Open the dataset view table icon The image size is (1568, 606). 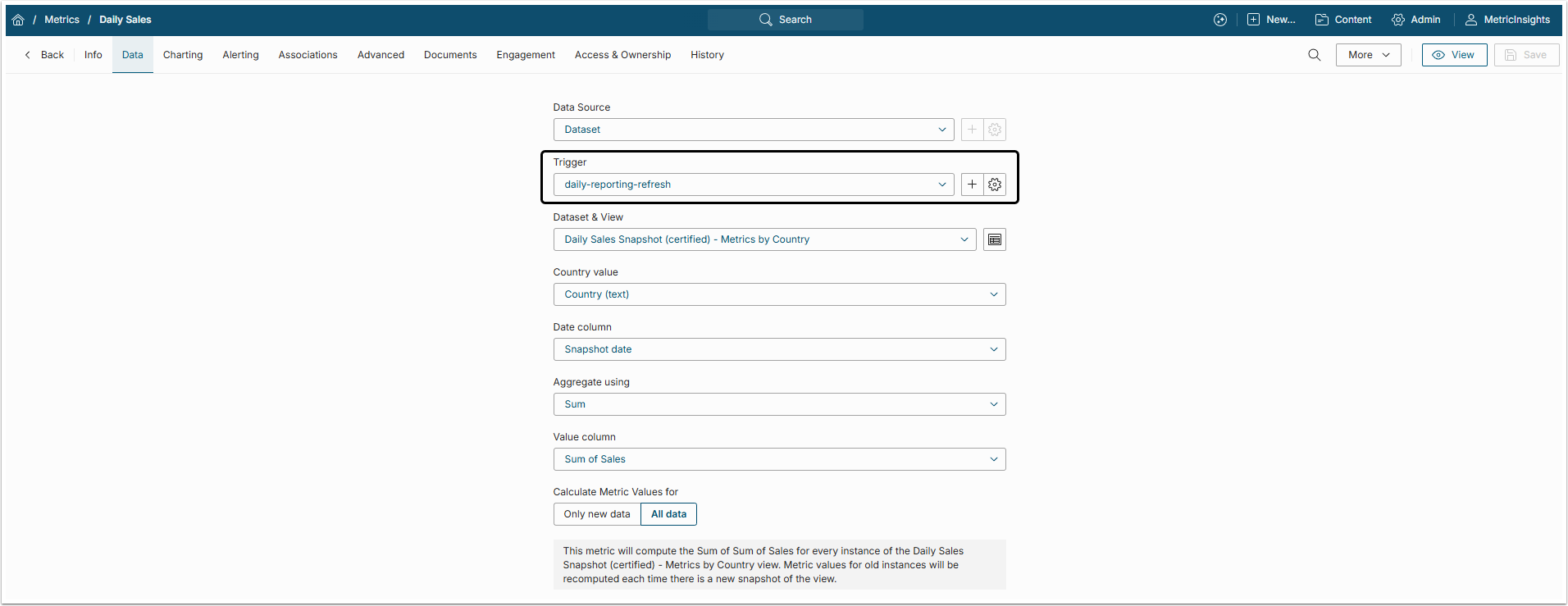(995, 239)
